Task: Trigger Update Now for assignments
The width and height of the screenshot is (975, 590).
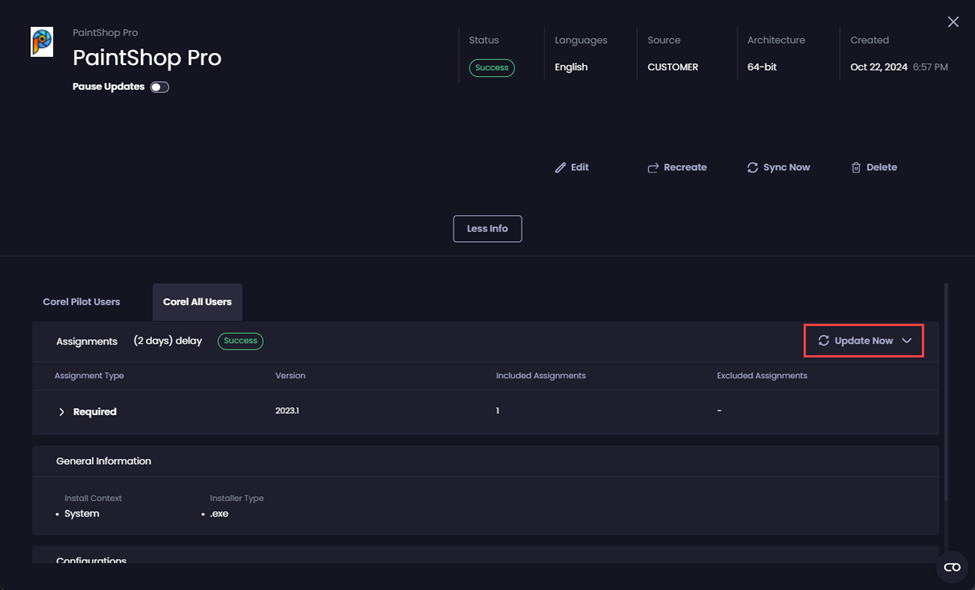Action: click(x=862, y=340)
